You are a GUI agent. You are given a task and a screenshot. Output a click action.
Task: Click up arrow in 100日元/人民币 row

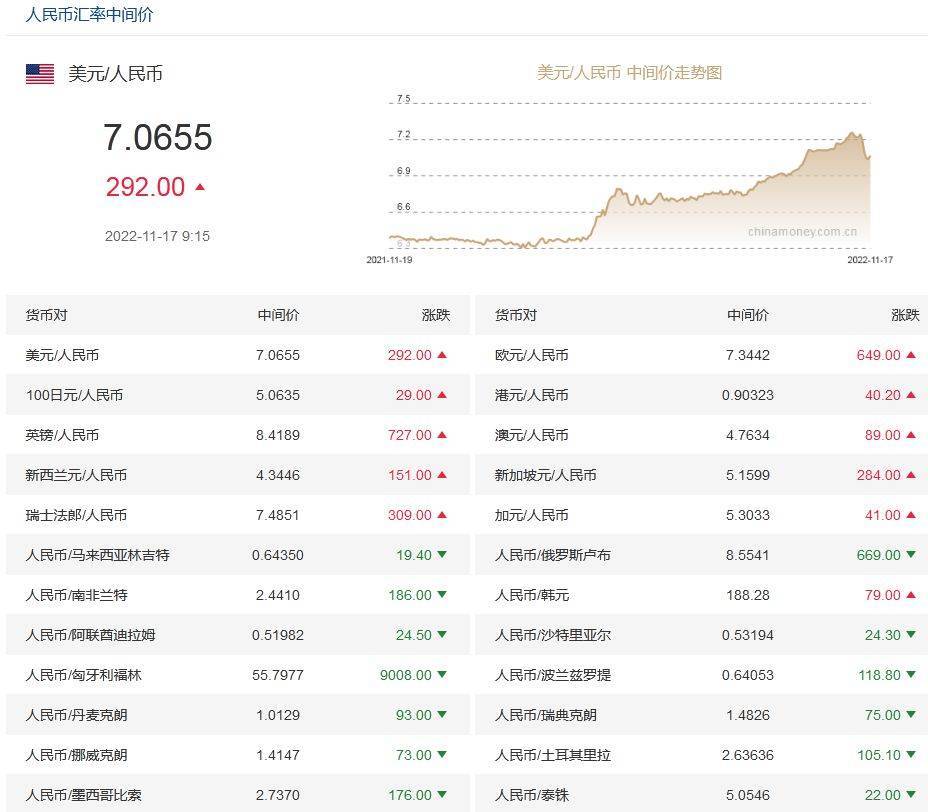click(x=442, y=395)
